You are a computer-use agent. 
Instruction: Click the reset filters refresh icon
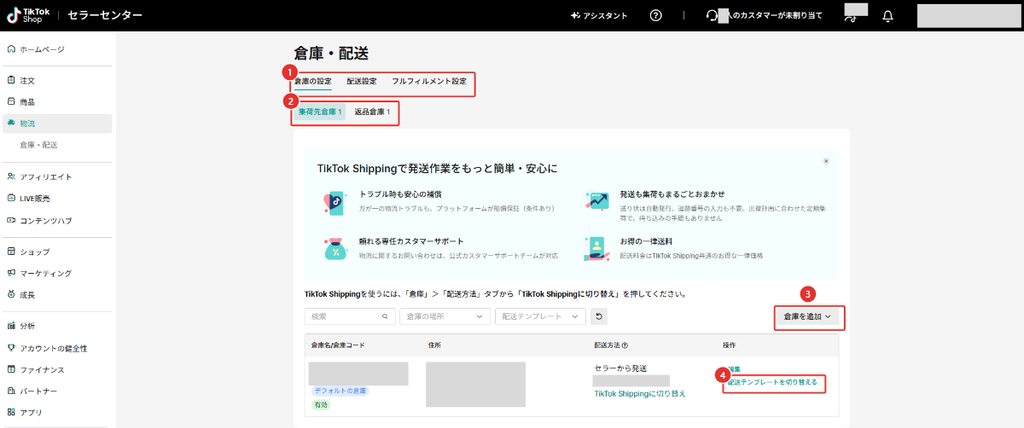pyautogui.click(x=599, y=316)
